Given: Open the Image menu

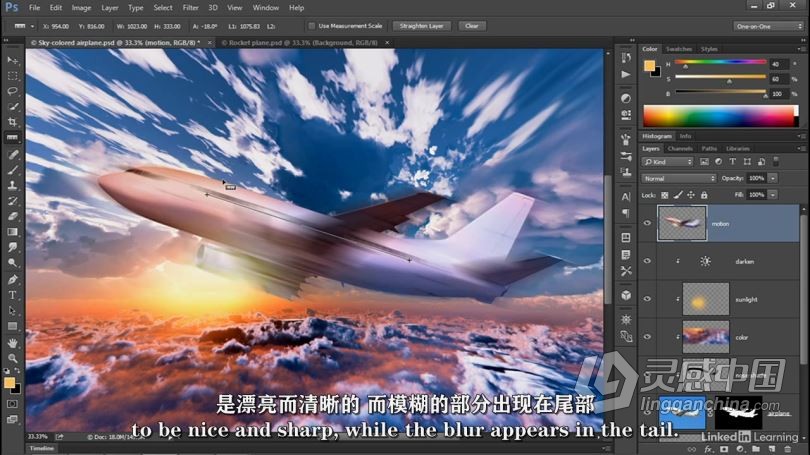Looking at the screenshot, I should click(x=81, y=8).
